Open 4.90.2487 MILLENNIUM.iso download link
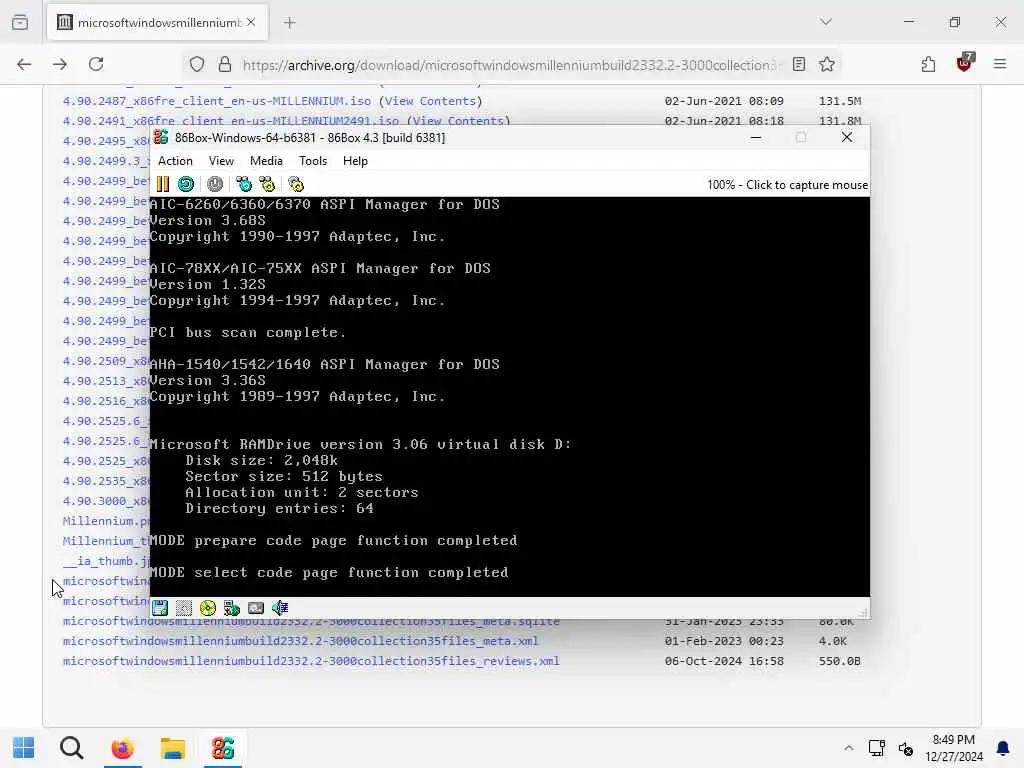Screen dimensions: 1024x768 pos(217,101)
